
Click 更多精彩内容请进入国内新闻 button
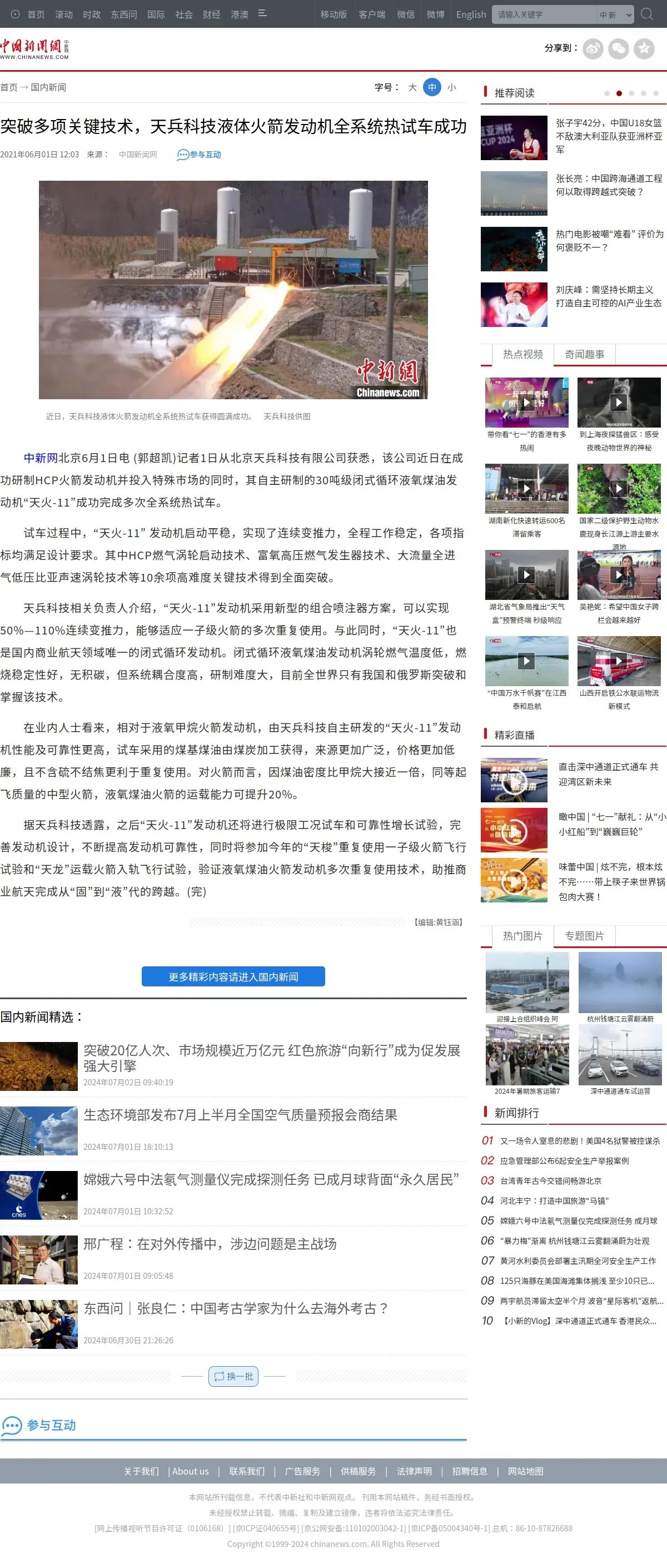233,976
